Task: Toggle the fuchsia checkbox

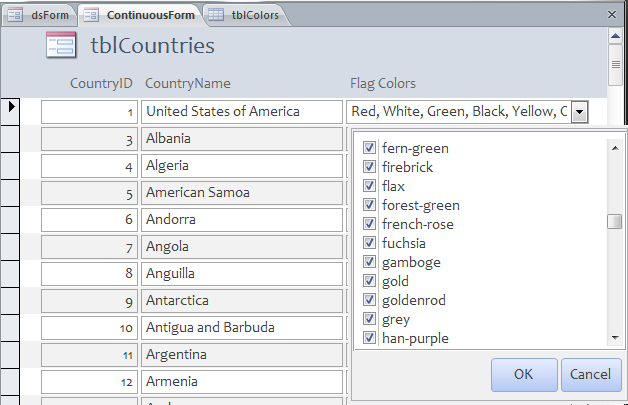Action: [369, 242]
